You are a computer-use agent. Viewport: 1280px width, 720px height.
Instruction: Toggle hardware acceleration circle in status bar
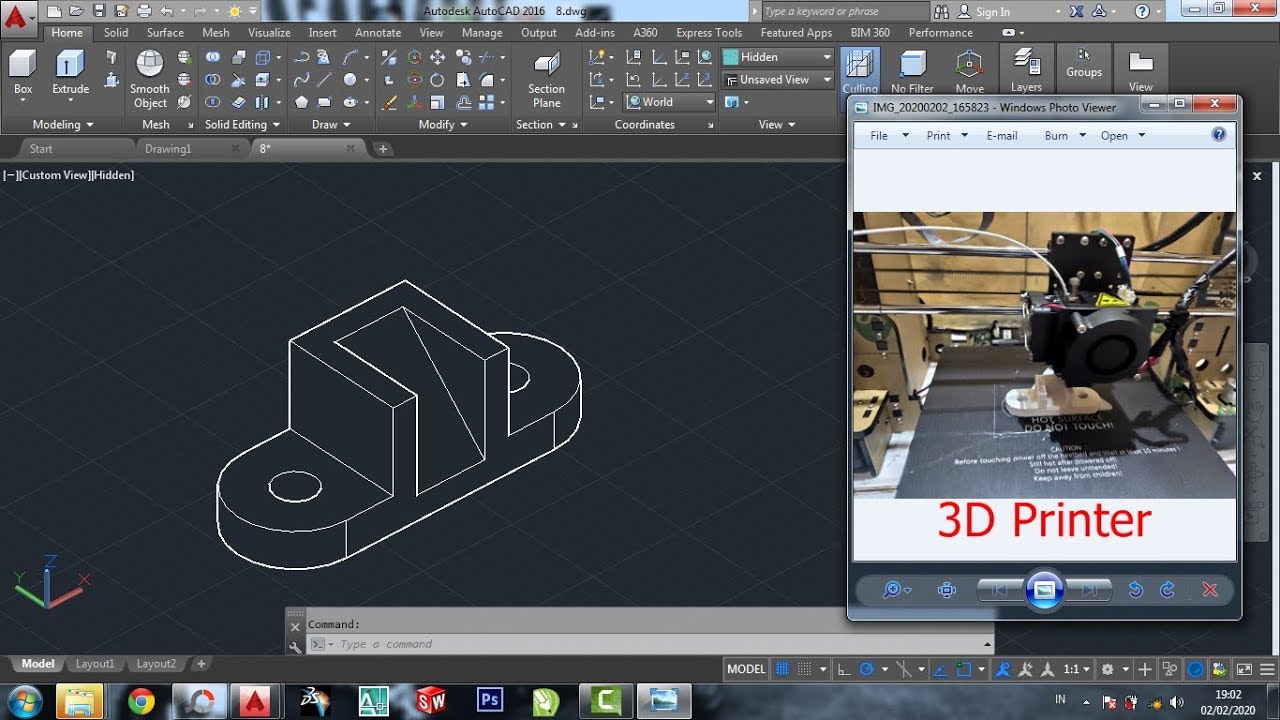tap(1195, 669)
